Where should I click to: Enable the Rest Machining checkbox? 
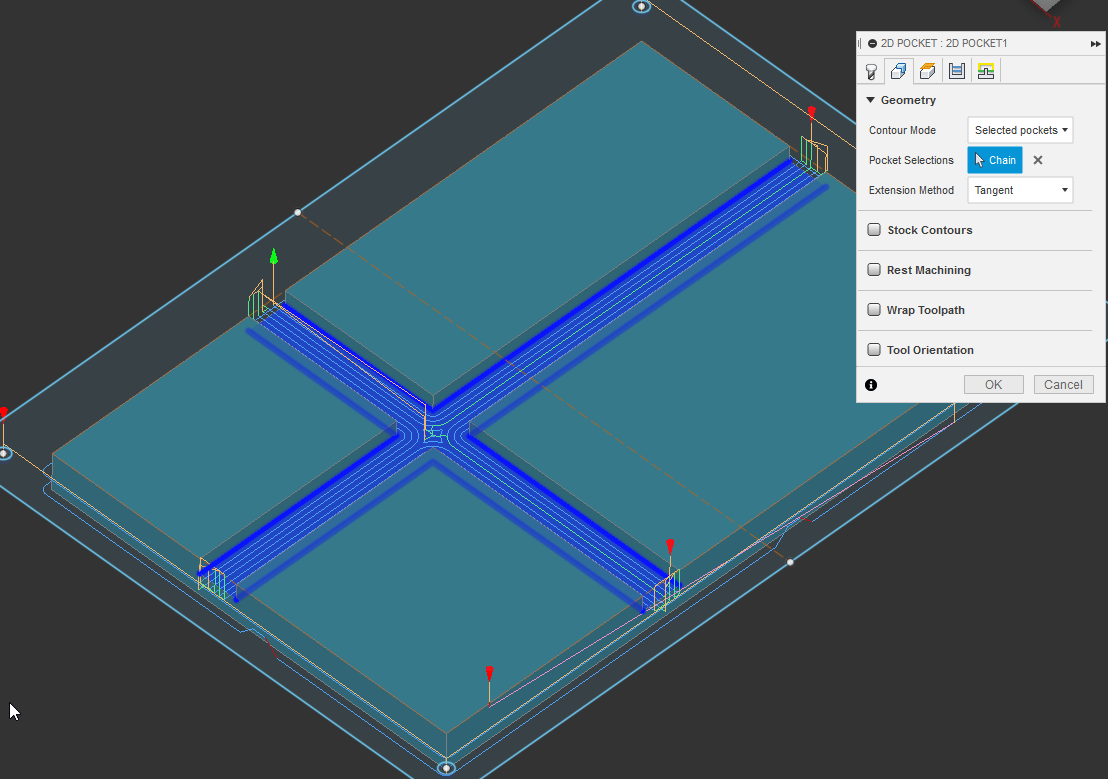click(x=874, y=269)
